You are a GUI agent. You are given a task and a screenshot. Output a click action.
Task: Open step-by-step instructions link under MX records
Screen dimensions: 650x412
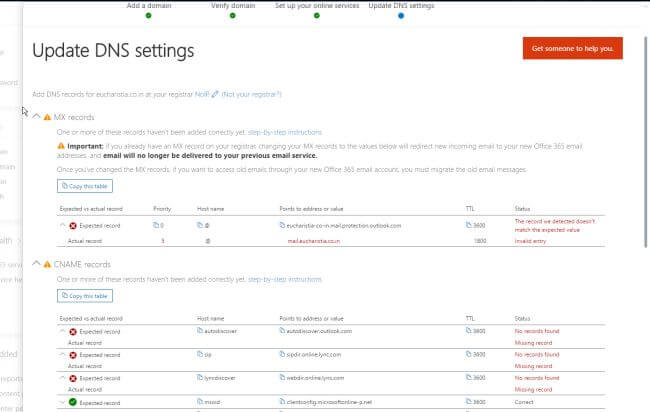(285, 132)
